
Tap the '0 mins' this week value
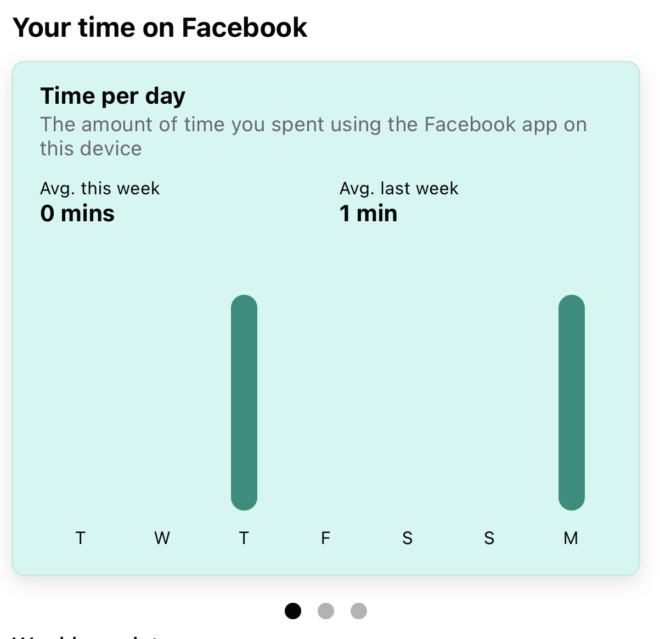[x=77, y=213]
